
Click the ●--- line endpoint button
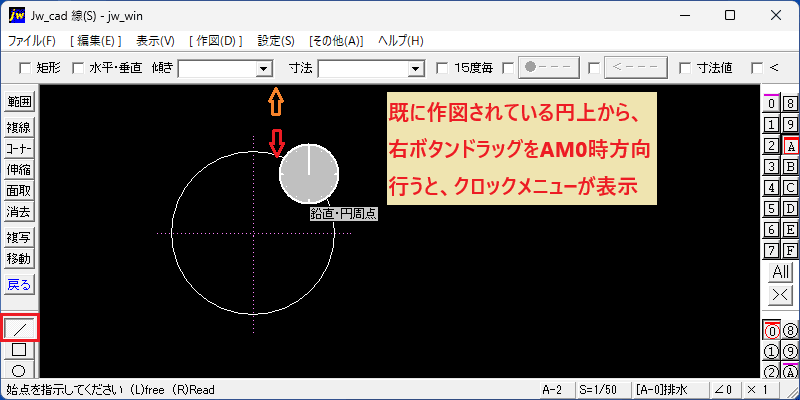pos(549,67)
